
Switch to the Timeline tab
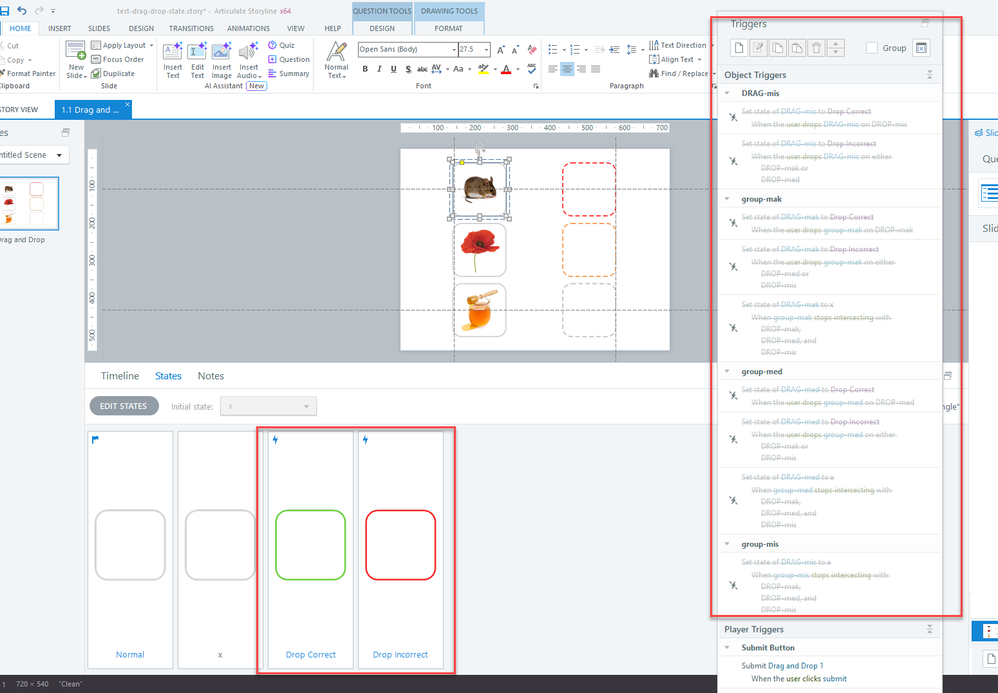click(x=120, y=376)
